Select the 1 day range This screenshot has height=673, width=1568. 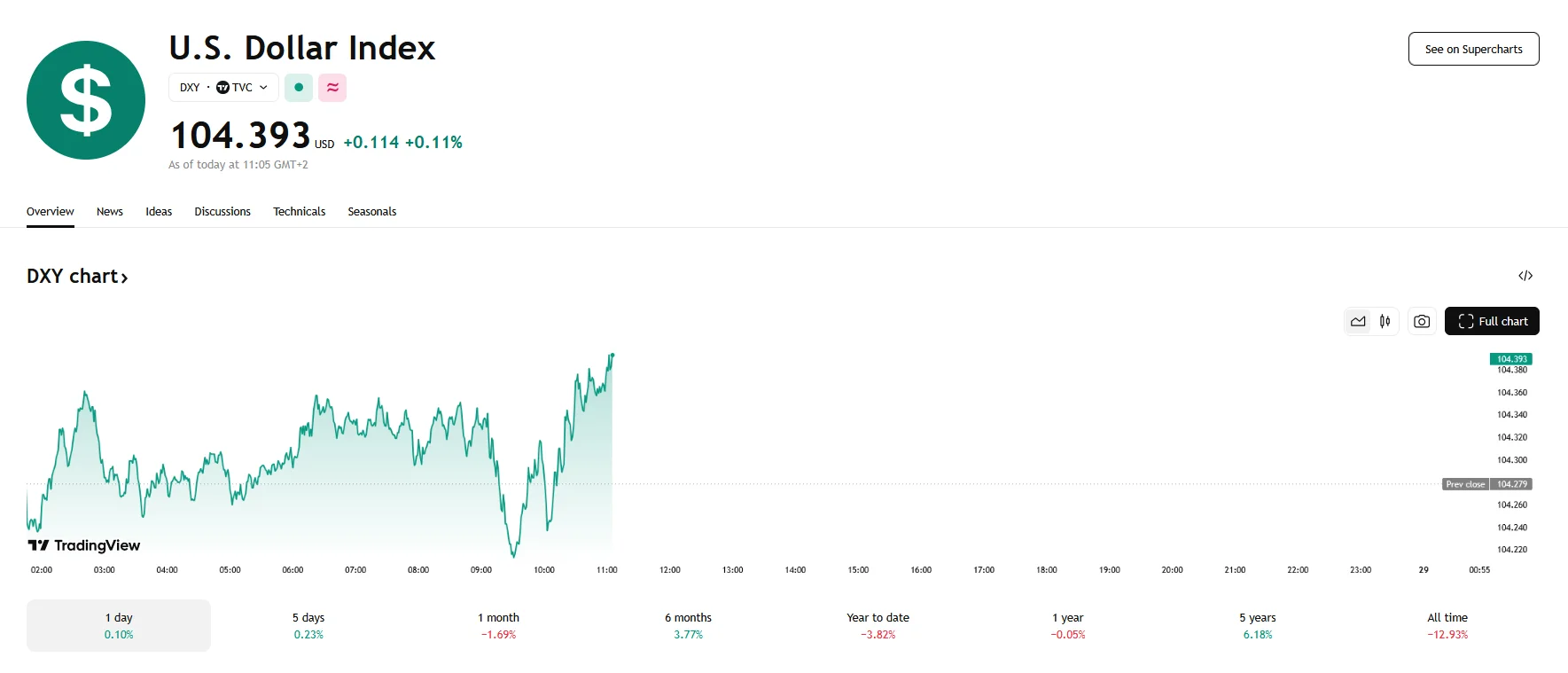point(119,625)
